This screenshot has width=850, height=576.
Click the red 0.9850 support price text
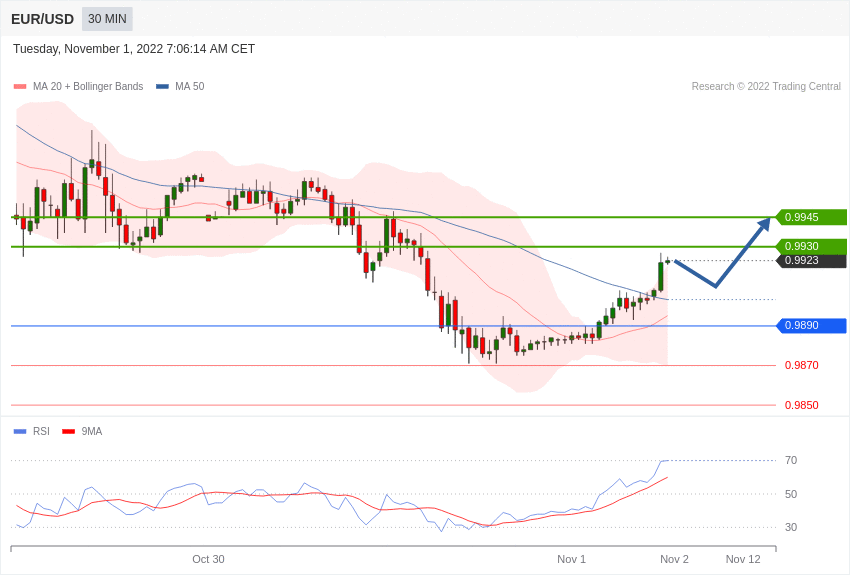pyautogui.click(x=802, y=405)
